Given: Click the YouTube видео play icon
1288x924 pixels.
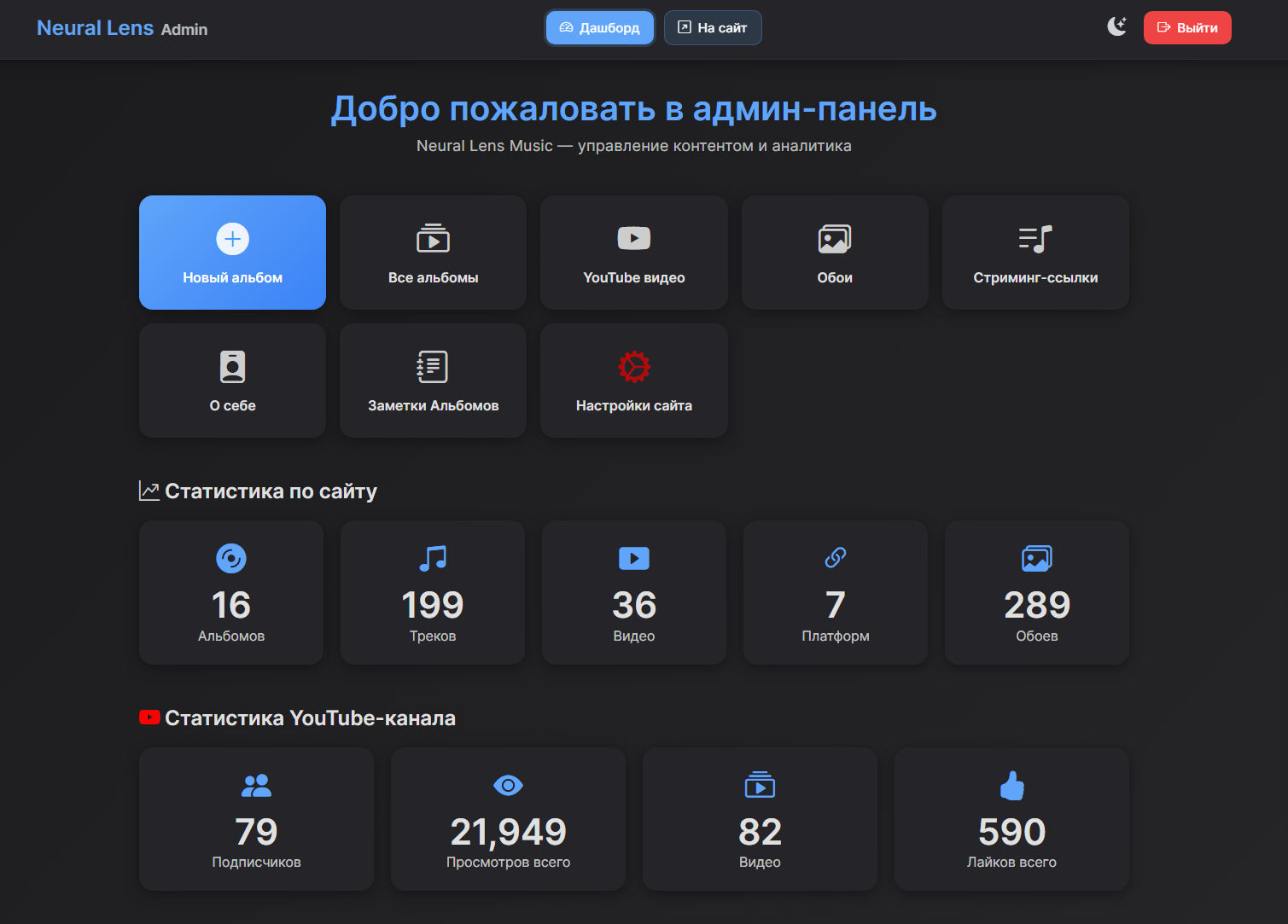Looking at the screenshot, I should pos(633,238).
